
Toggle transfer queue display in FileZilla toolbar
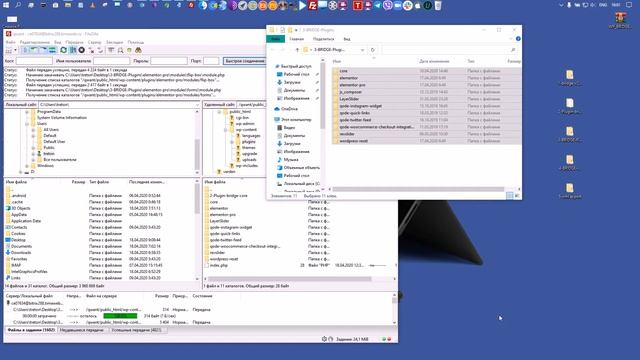[x=52, y=50]
